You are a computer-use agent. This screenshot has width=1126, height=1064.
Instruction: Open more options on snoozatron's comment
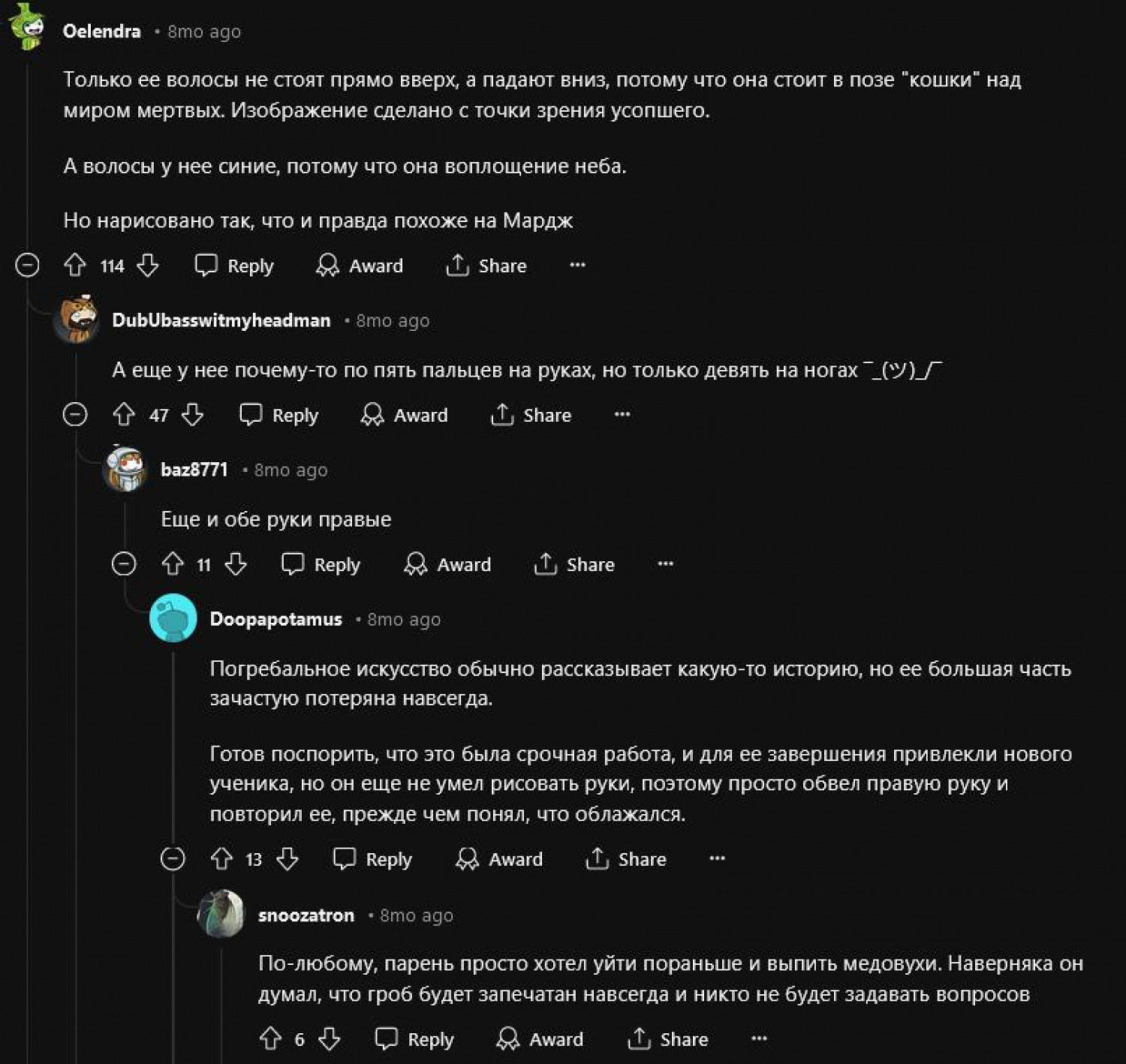click(759, 1038)
